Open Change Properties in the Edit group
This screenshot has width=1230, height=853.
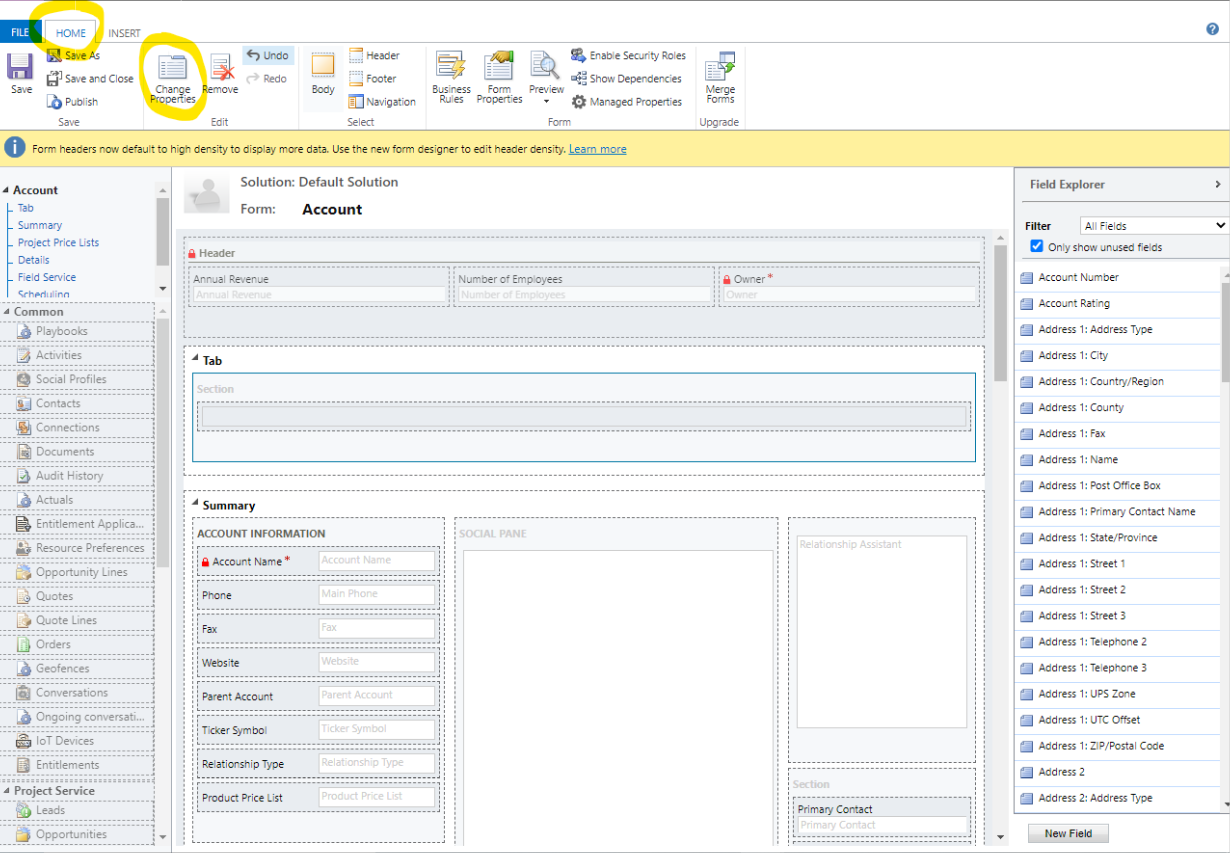click(173, 82)
